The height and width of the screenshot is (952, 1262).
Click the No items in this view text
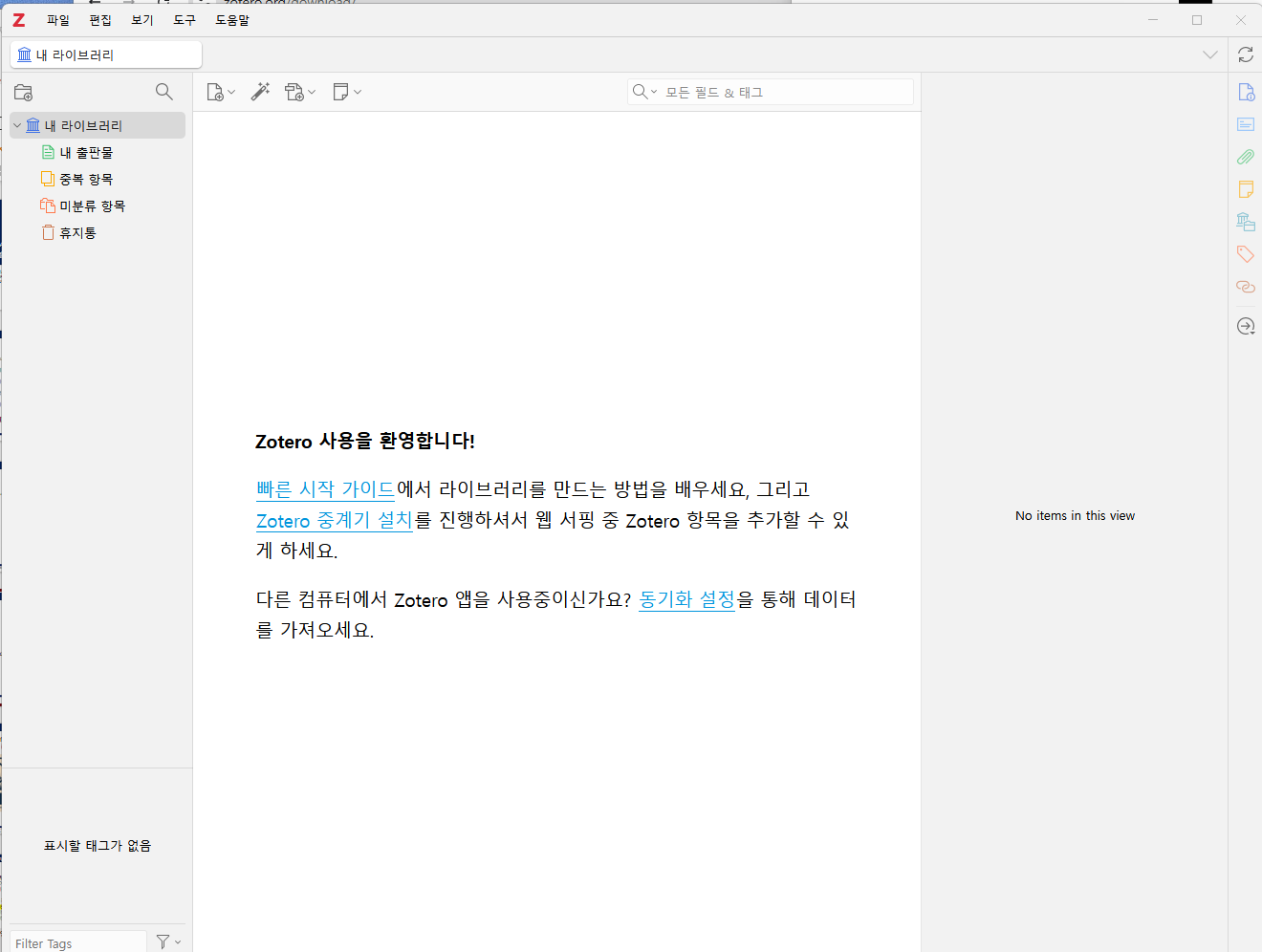point(1075,515)
